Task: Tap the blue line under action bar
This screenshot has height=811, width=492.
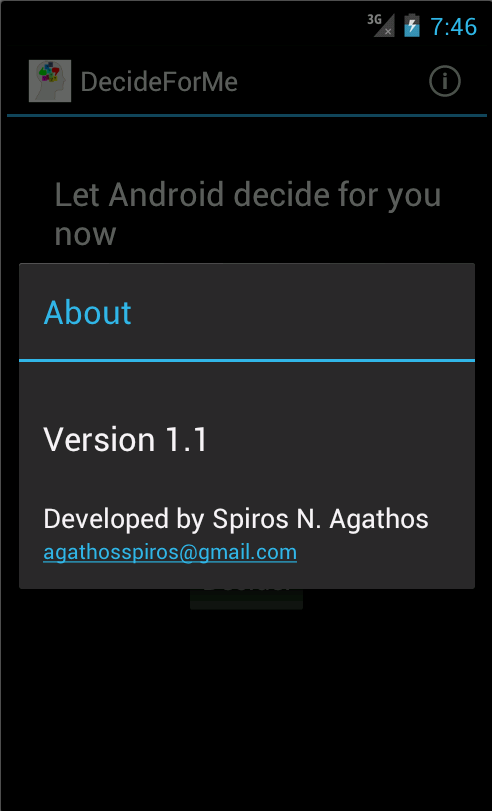Action: pyautogui.click(x=247, y=115)
